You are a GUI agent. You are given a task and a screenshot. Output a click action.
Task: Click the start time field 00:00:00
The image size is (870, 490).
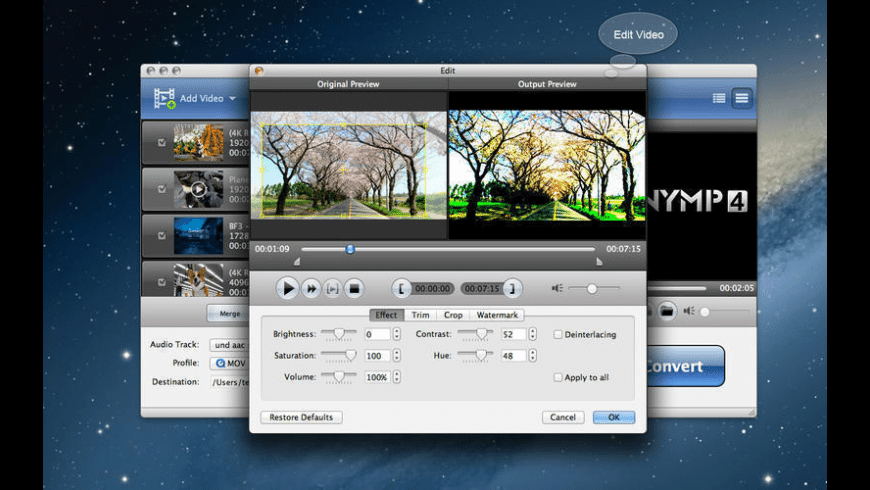432,289
